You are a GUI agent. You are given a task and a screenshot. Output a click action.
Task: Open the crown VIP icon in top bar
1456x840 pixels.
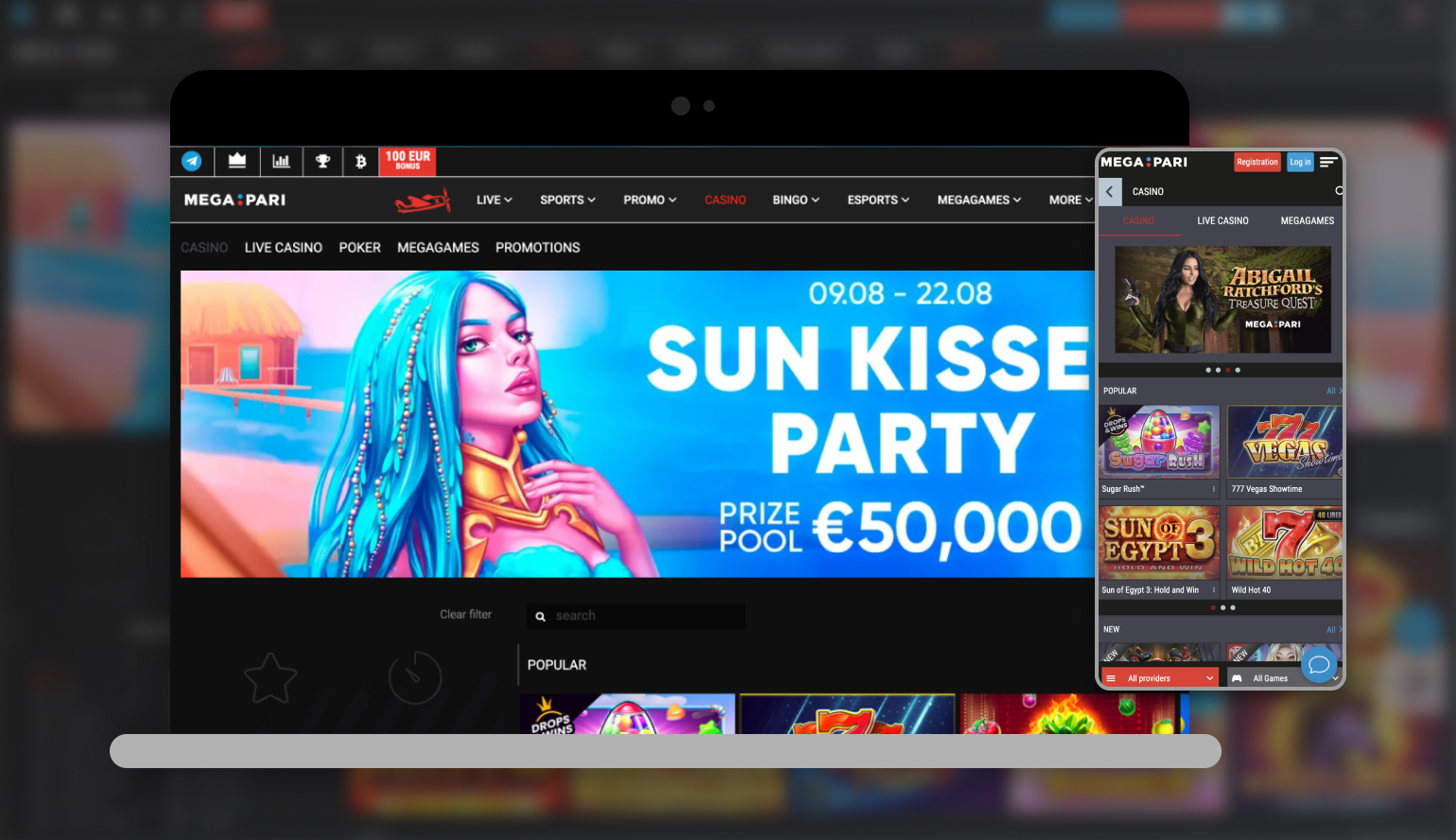click(237, 161)
